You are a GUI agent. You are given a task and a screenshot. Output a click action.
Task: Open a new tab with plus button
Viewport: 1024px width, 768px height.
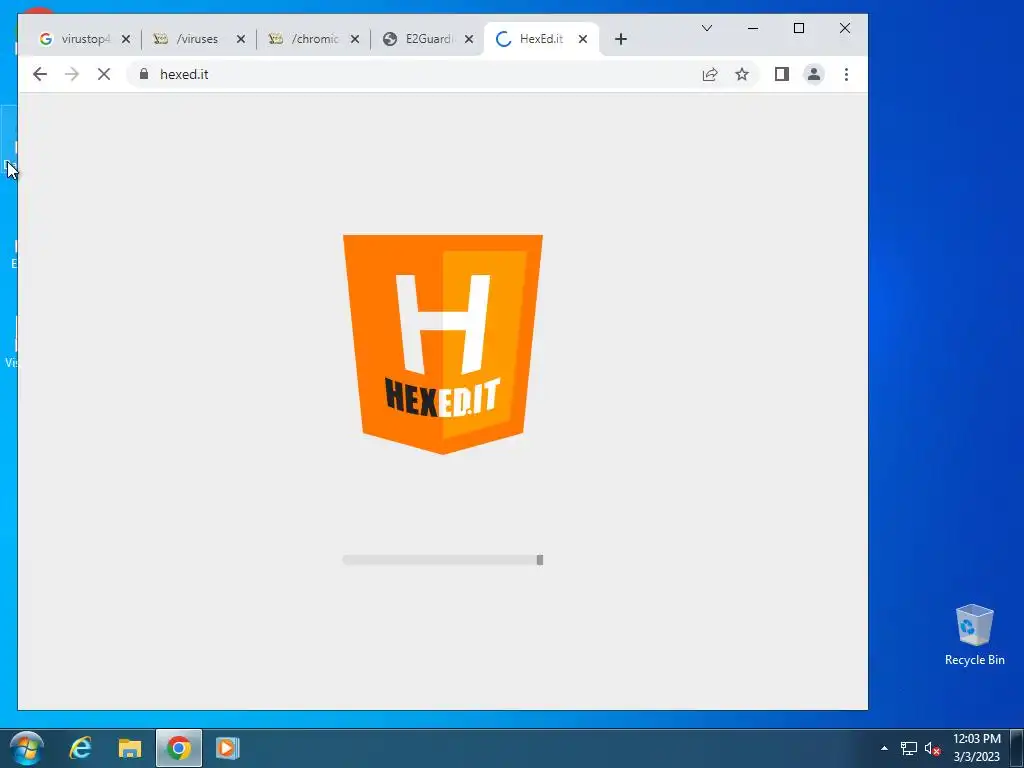[620, 39]
